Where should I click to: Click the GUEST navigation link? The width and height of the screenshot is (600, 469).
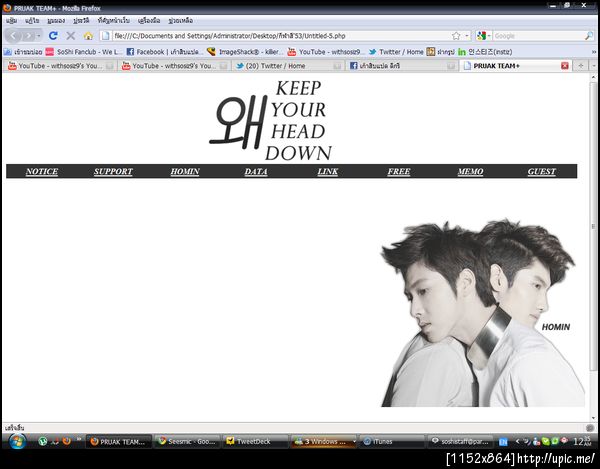tap(542, 171)
